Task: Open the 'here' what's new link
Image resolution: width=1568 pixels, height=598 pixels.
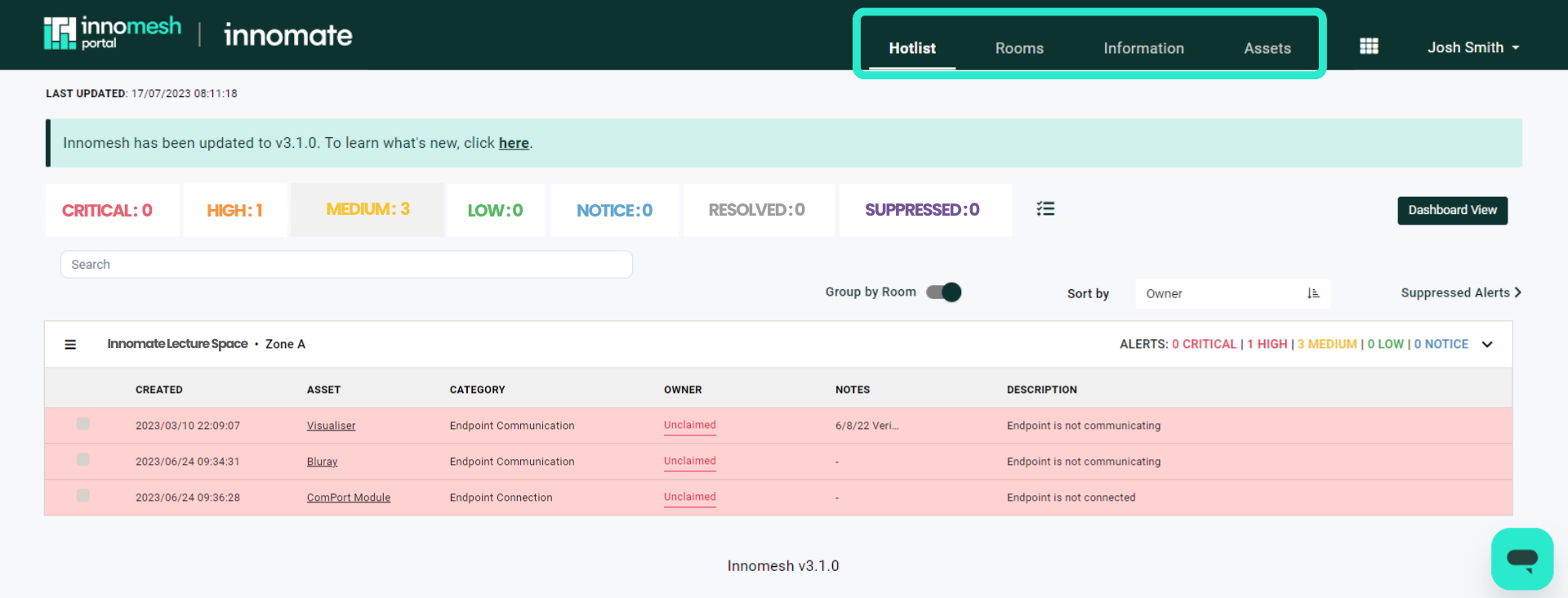Action: point(514,143)
